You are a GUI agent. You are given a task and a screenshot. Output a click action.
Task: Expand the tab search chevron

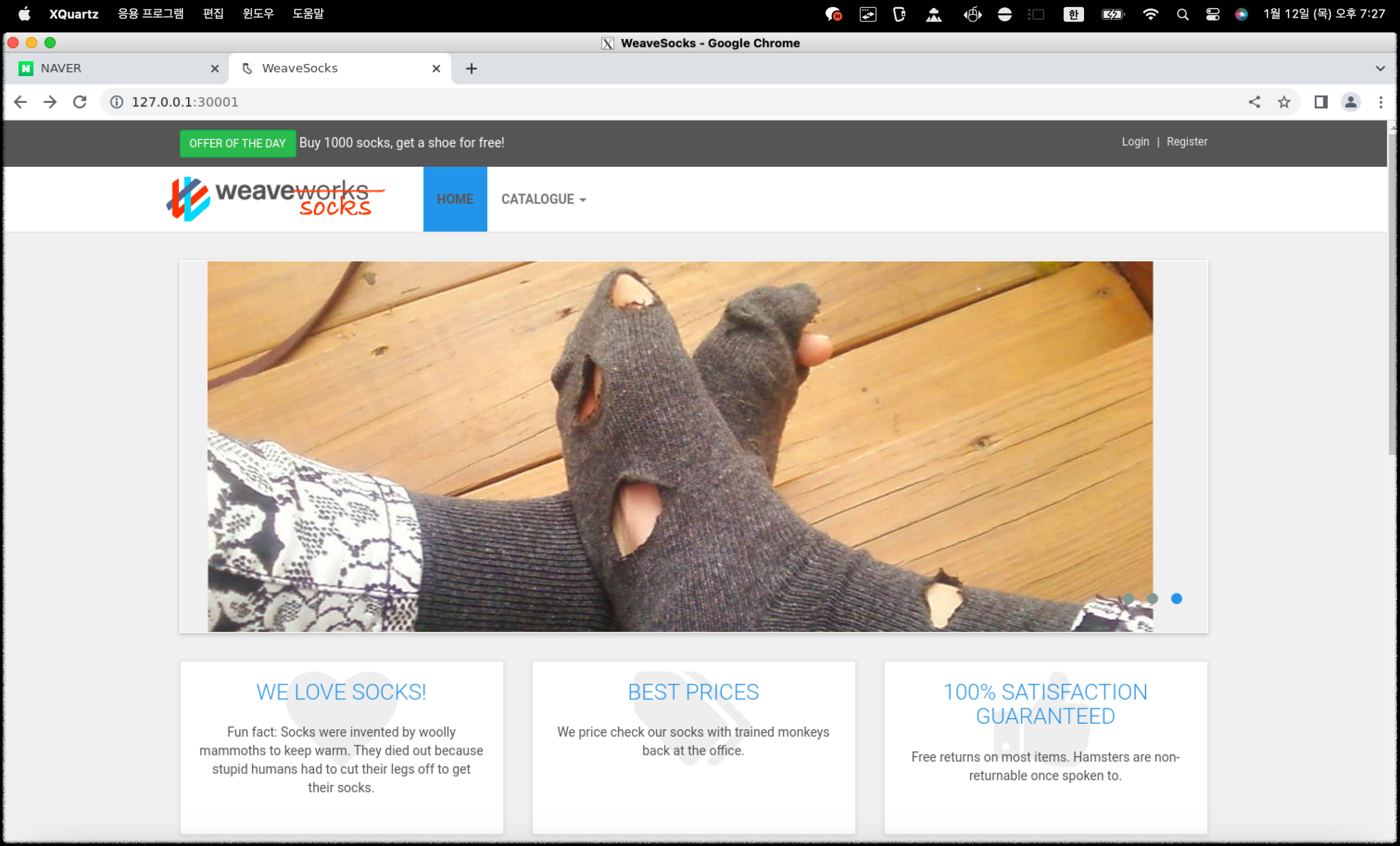coord(1380,69)
